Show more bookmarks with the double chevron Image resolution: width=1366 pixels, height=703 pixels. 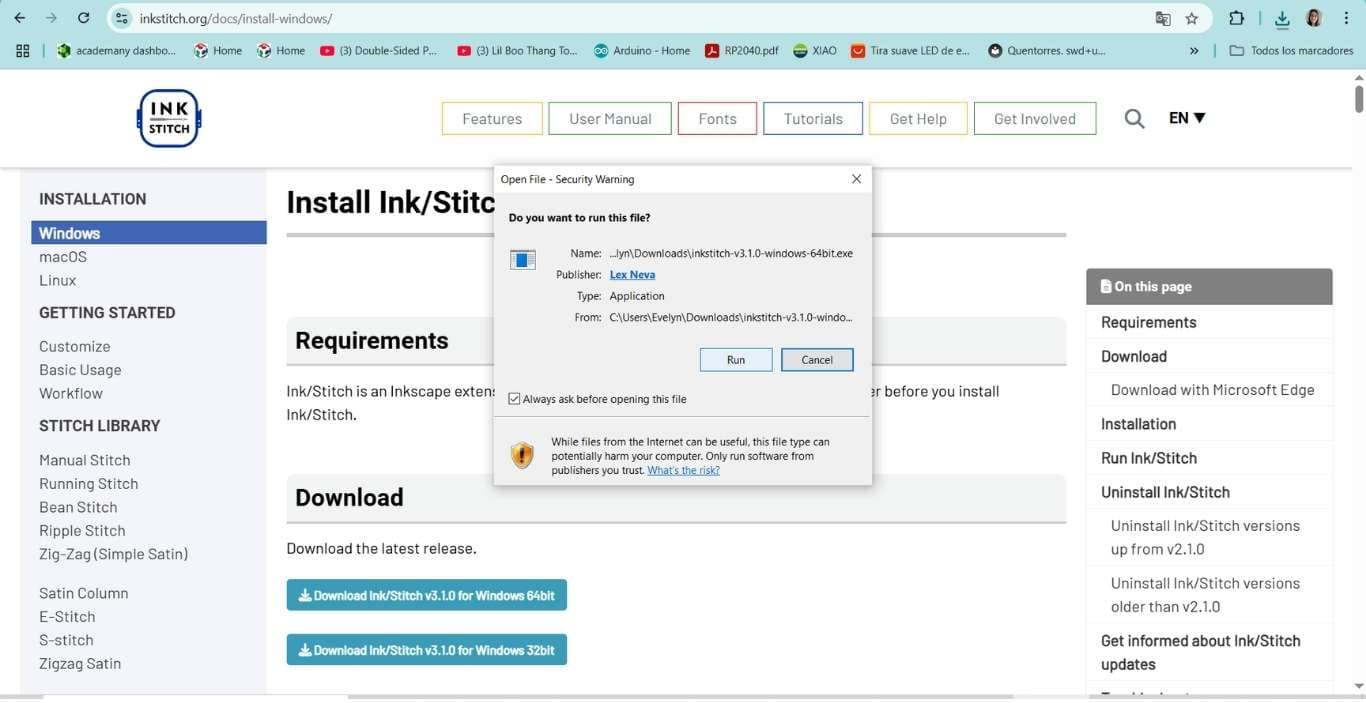point(1194,50)
